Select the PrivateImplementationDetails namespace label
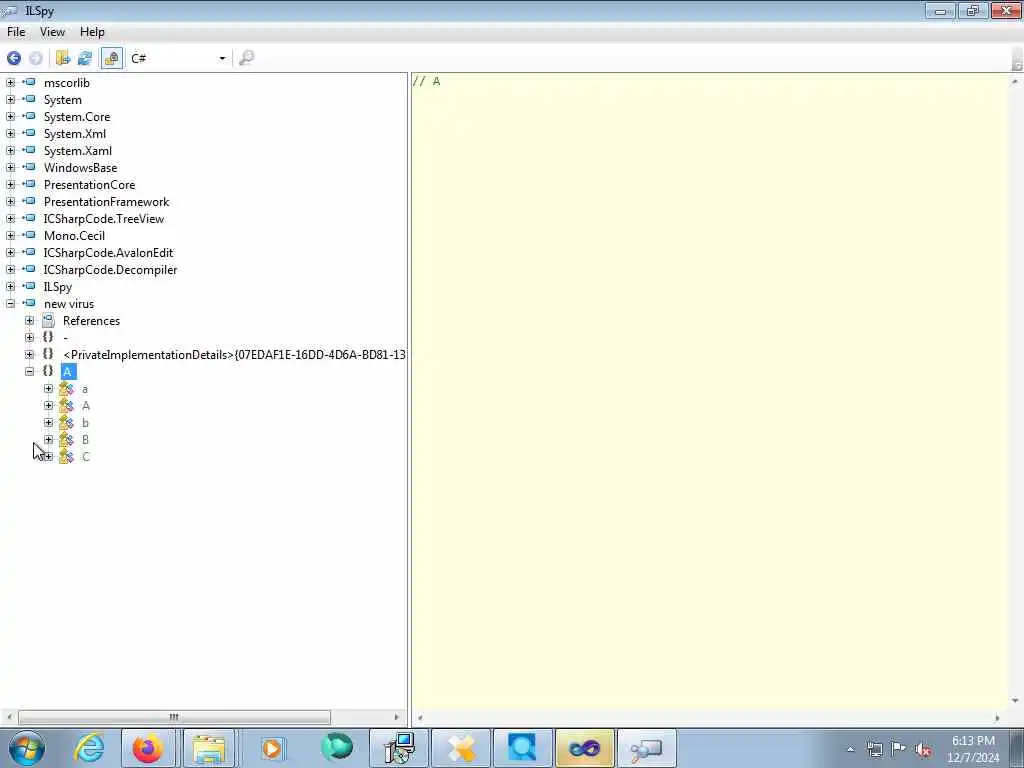Viewport: 1024px width, 768px height. 234,355
